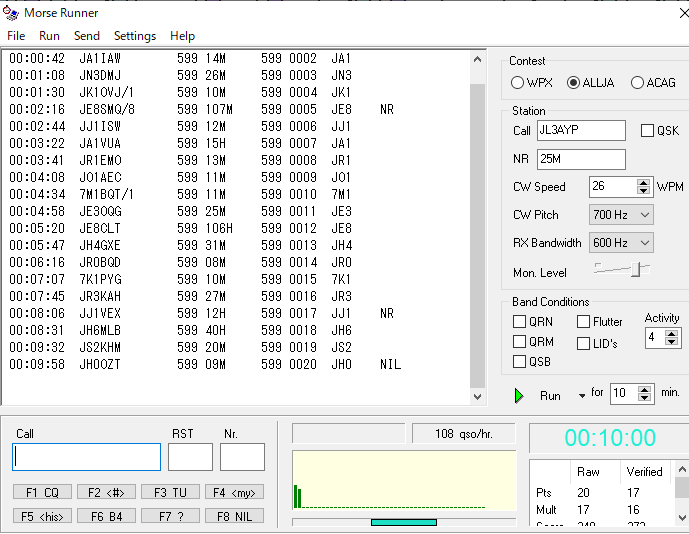
Task: Enable the QSB band condition
Action: click(x=519, y=362)
